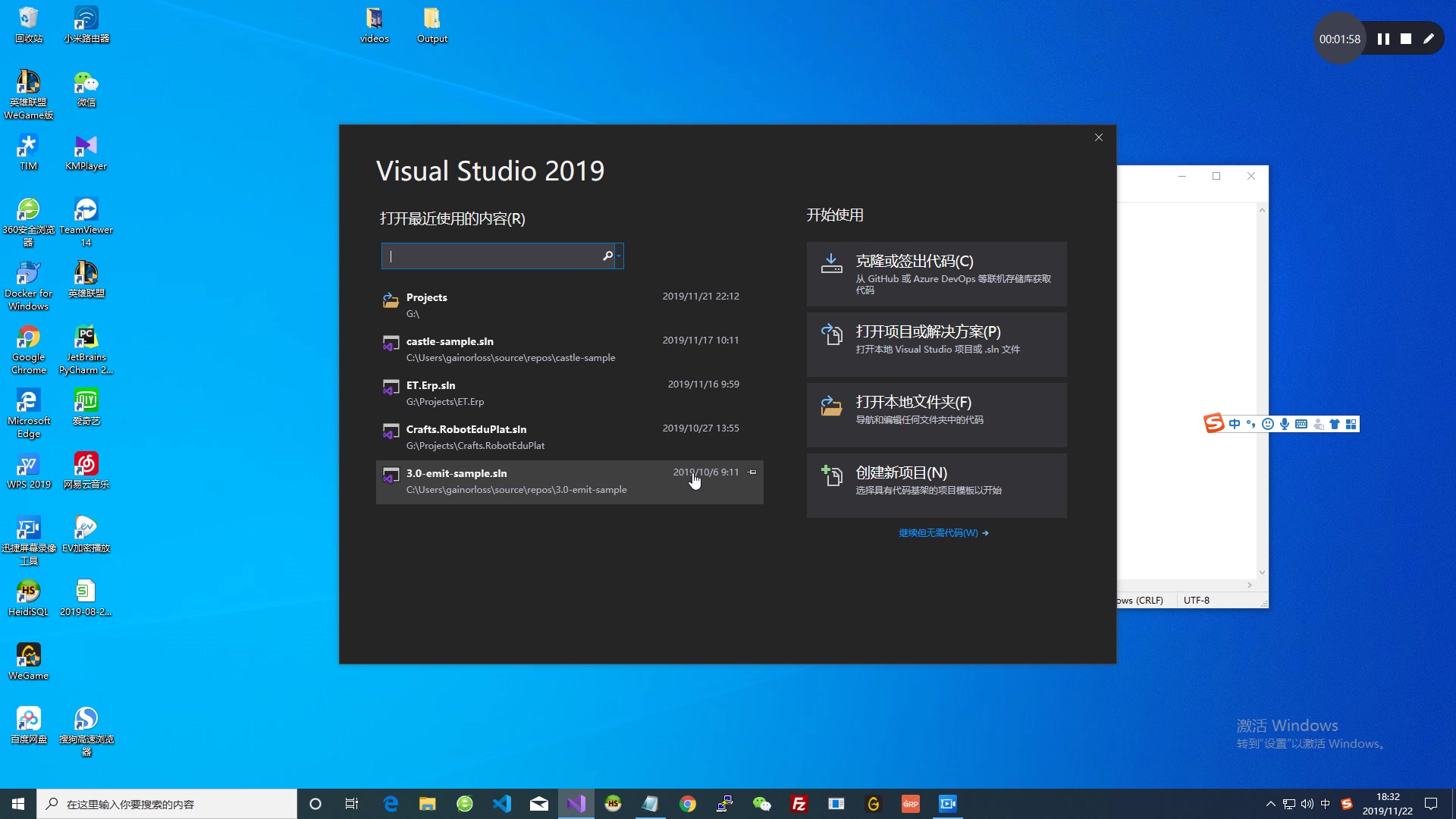Open volume control in system tray

(x=1307, y=804)
